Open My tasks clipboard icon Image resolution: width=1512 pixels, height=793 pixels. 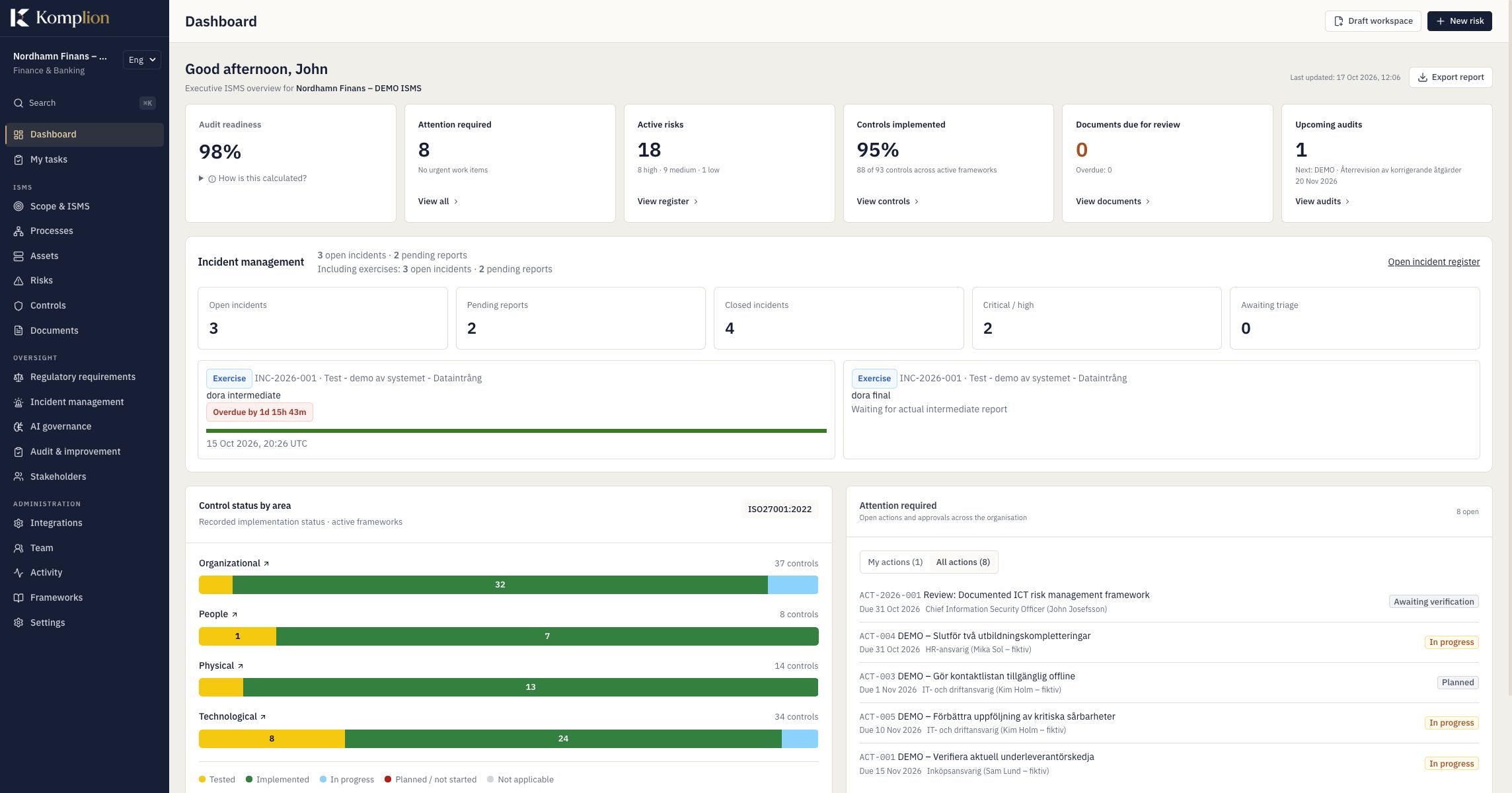coord(19,159)
